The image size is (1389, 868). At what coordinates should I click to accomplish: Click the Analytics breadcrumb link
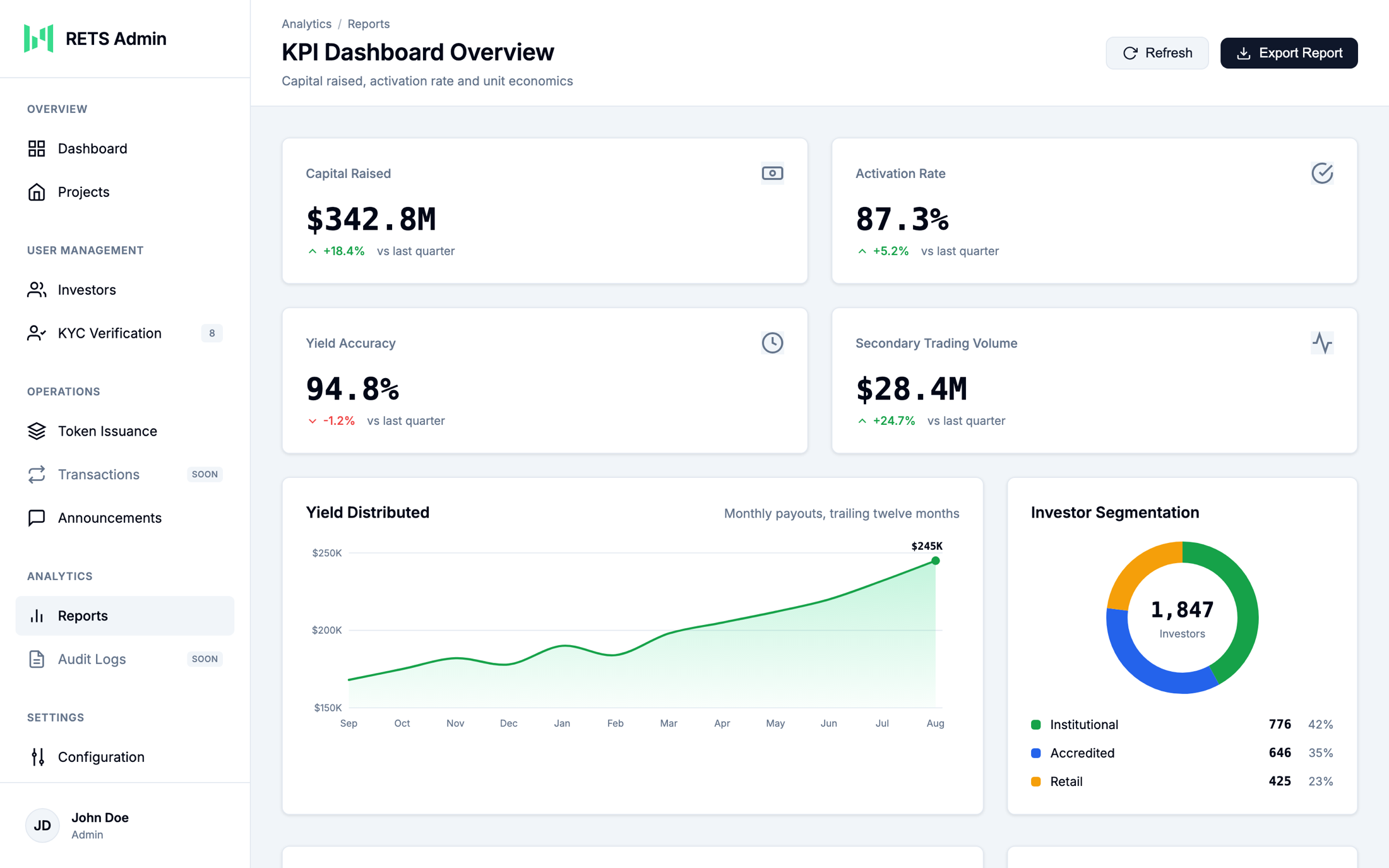tap(306, 24)
